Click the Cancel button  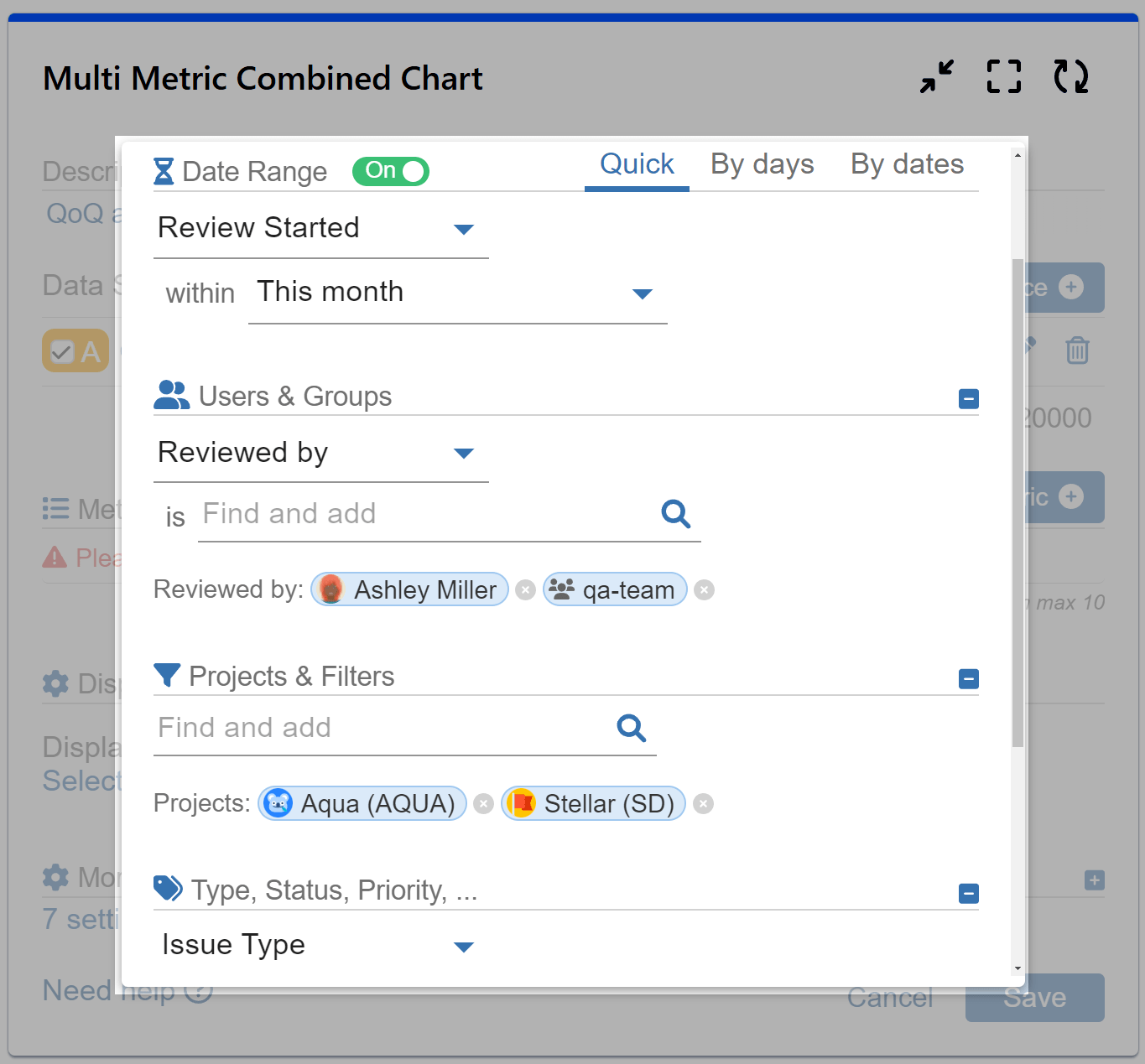point(890,998)
